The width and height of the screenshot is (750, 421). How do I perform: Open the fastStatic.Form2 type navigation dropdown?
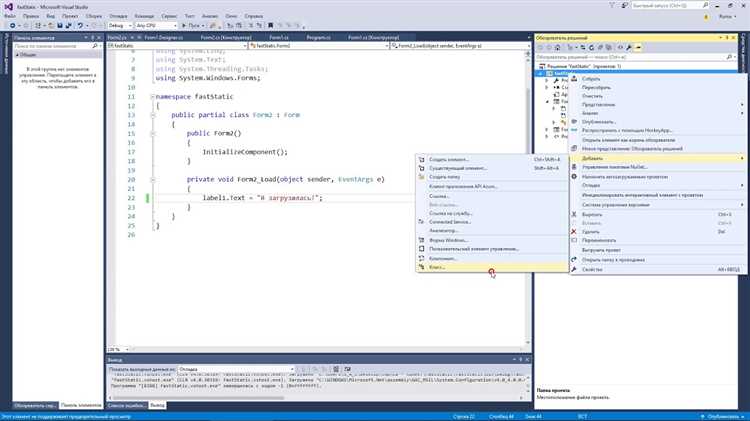(x=319, y=46)
